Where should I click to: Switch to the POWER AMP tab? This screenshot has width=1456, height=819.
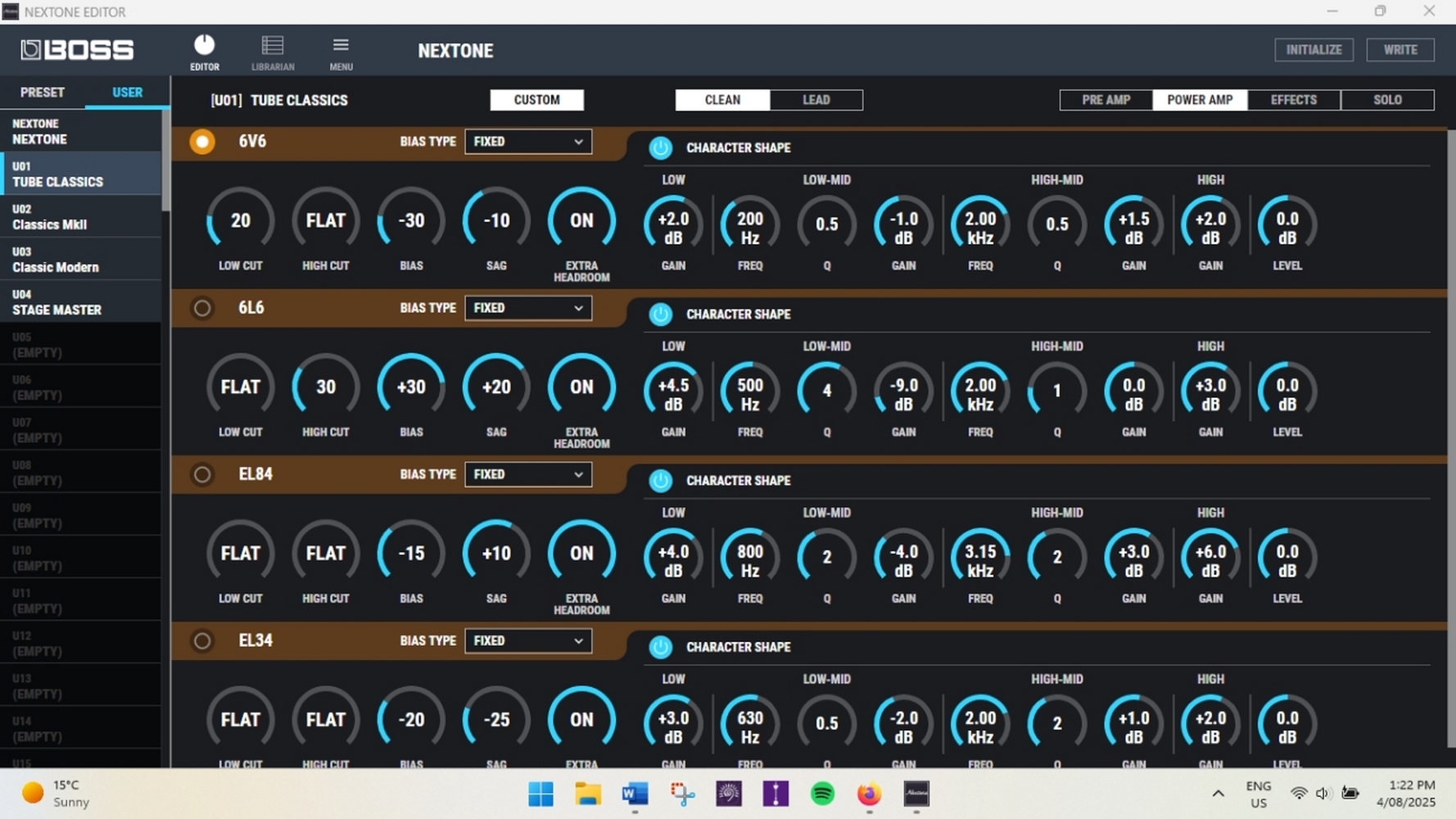coord(1200,100)
